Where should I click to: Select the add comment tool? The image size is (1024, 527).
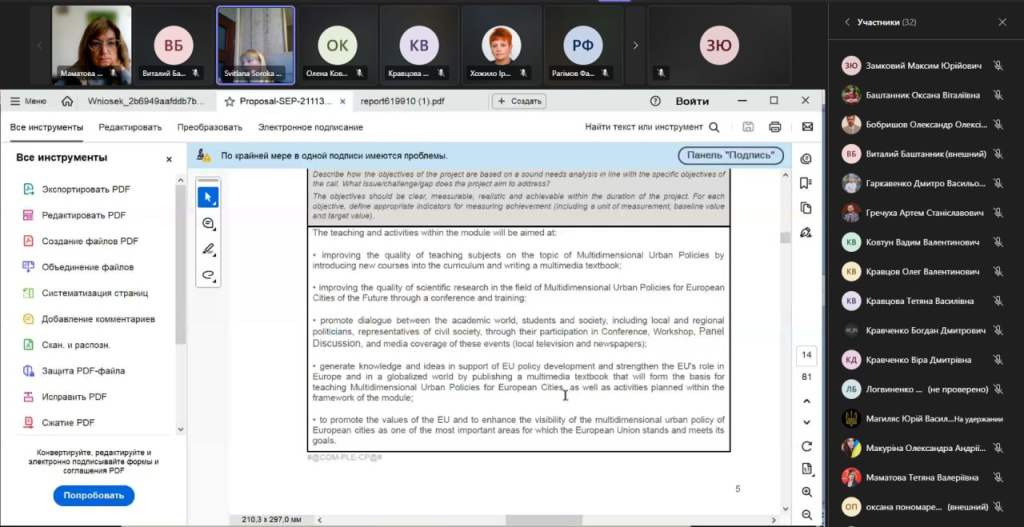[208, 223]
